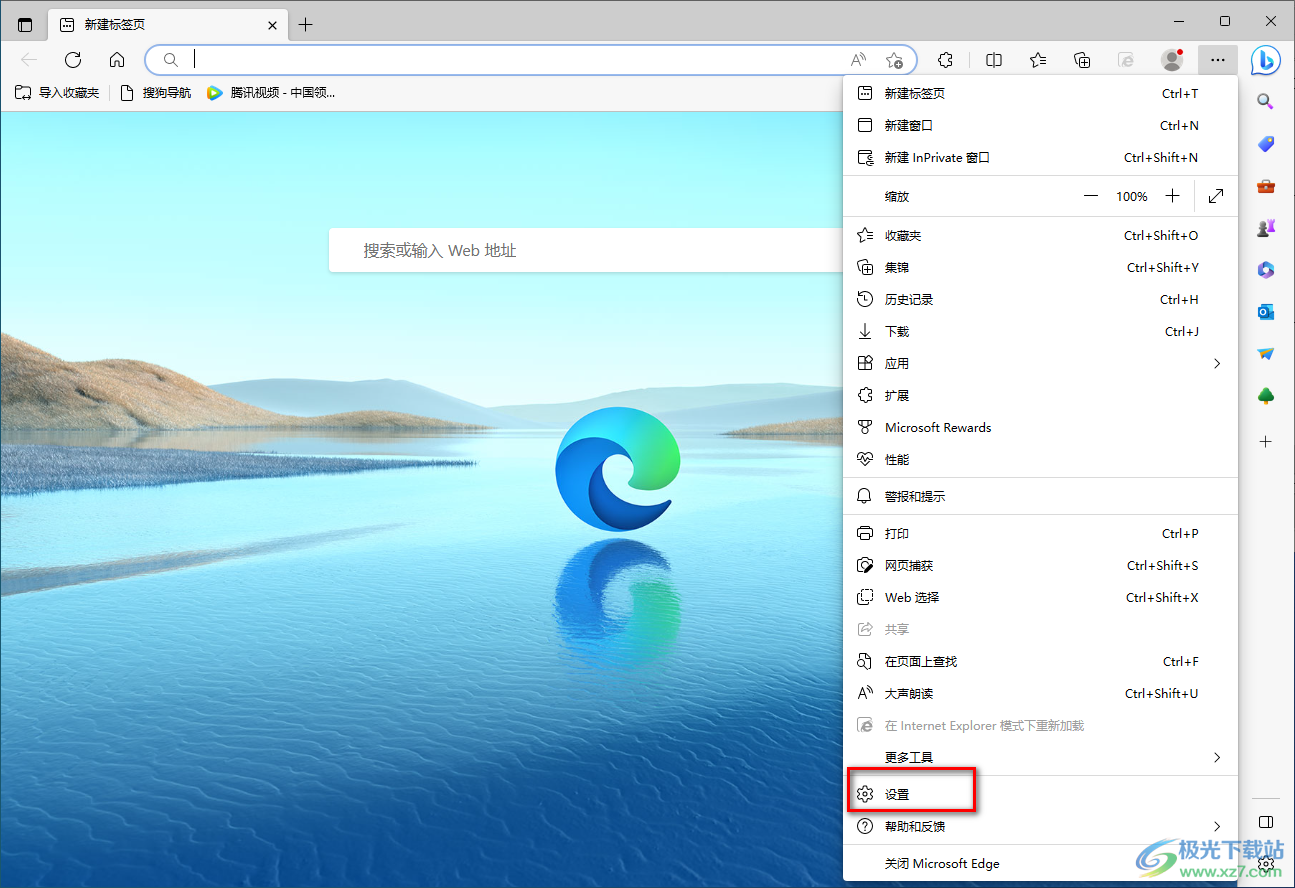Open sidebar Games chess icon
The width and height of the screenshot is (1295, 888).
pyautogui.click(x=1265, y=228)
